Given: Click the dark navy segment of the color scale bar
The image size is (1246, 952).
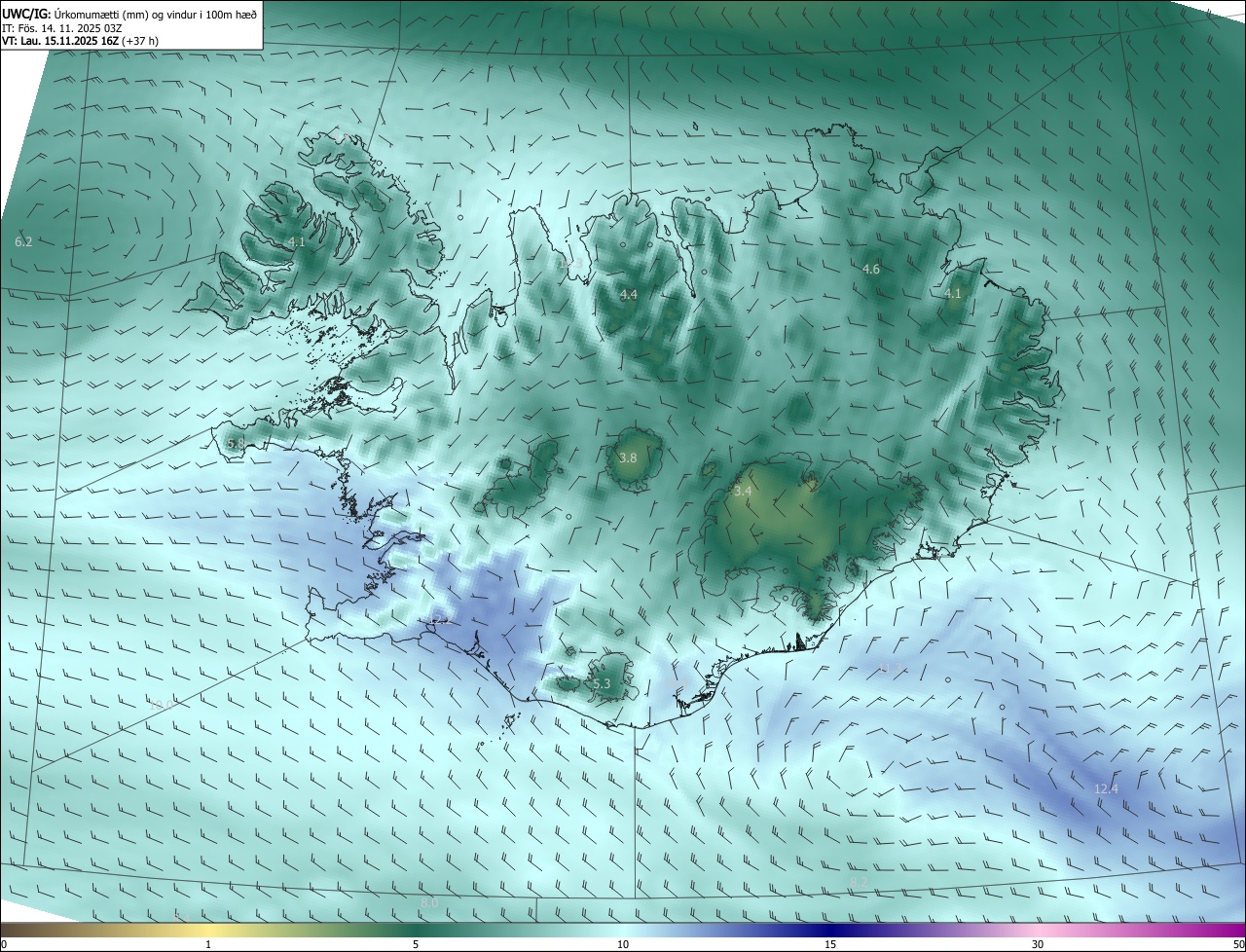Looking at the screenshot, I should [x=830, y=929].
